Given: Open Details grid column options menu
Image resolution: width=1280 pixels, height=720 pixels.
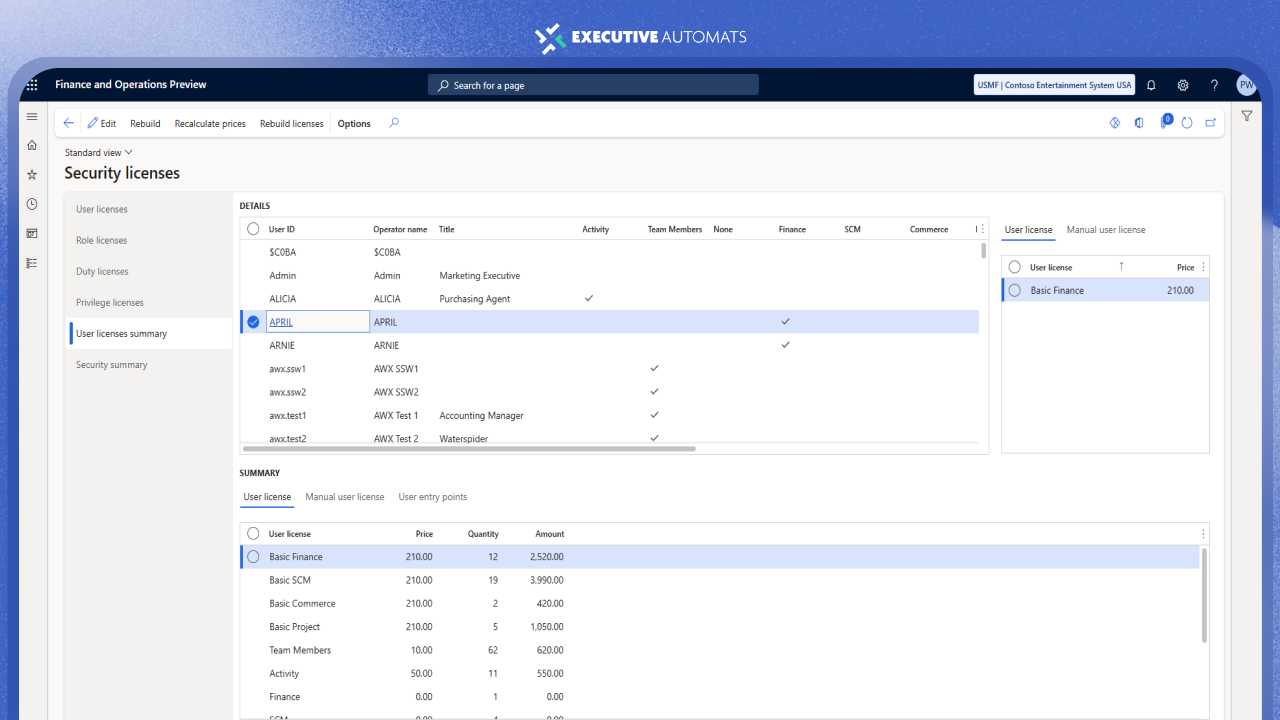Looking at the screenshot, I should (982, 229).
